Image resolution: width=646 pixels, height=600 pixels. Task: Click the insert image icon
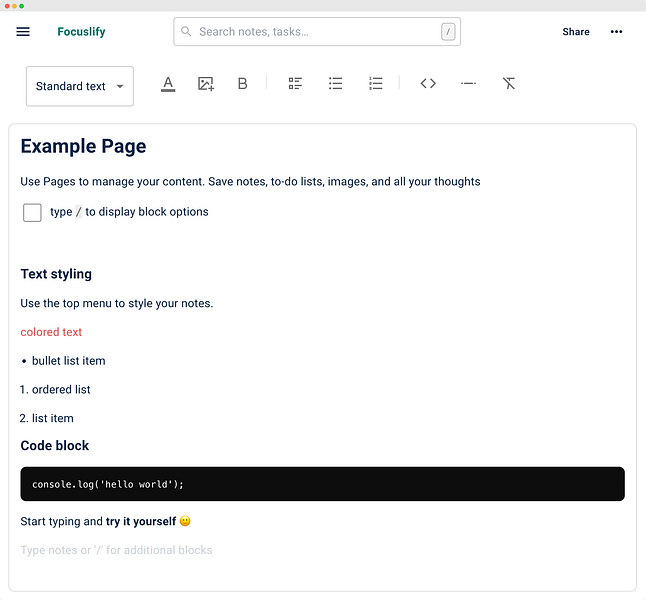click(206, 84)
